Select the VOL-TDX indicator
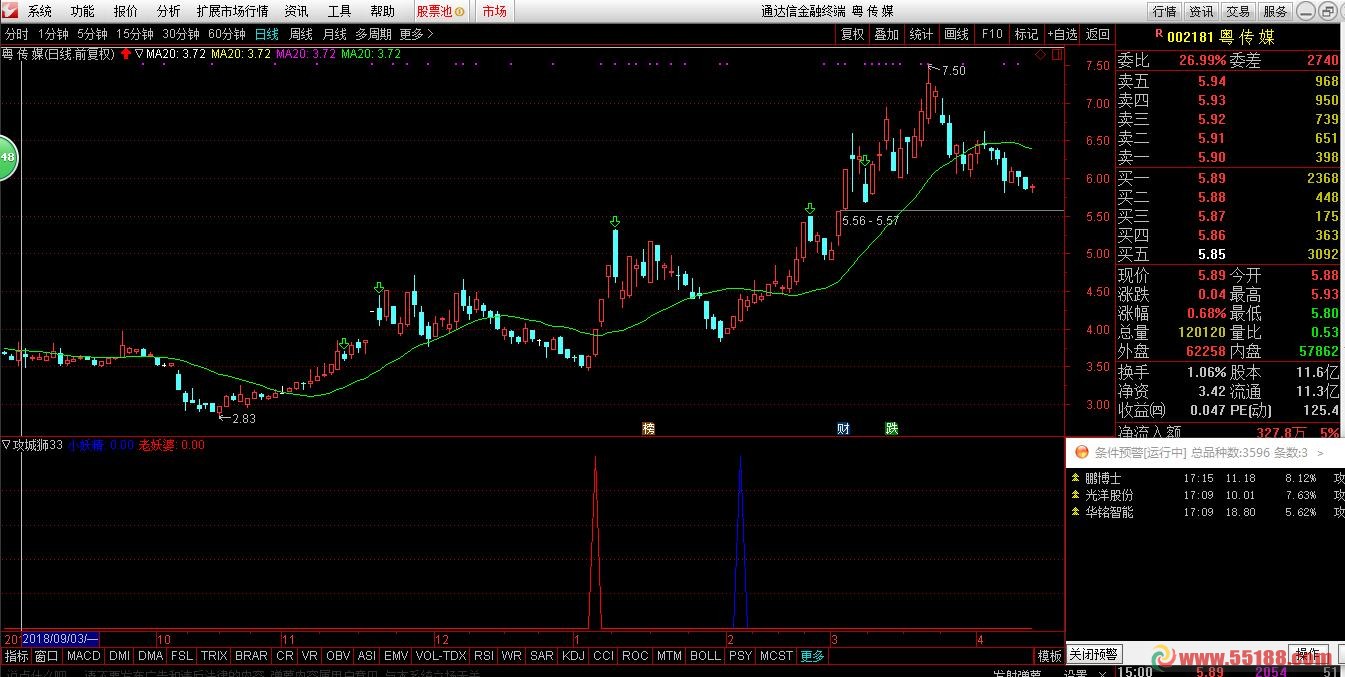The width and height of the screenshot is (1345, 677). tap(440, 656)
